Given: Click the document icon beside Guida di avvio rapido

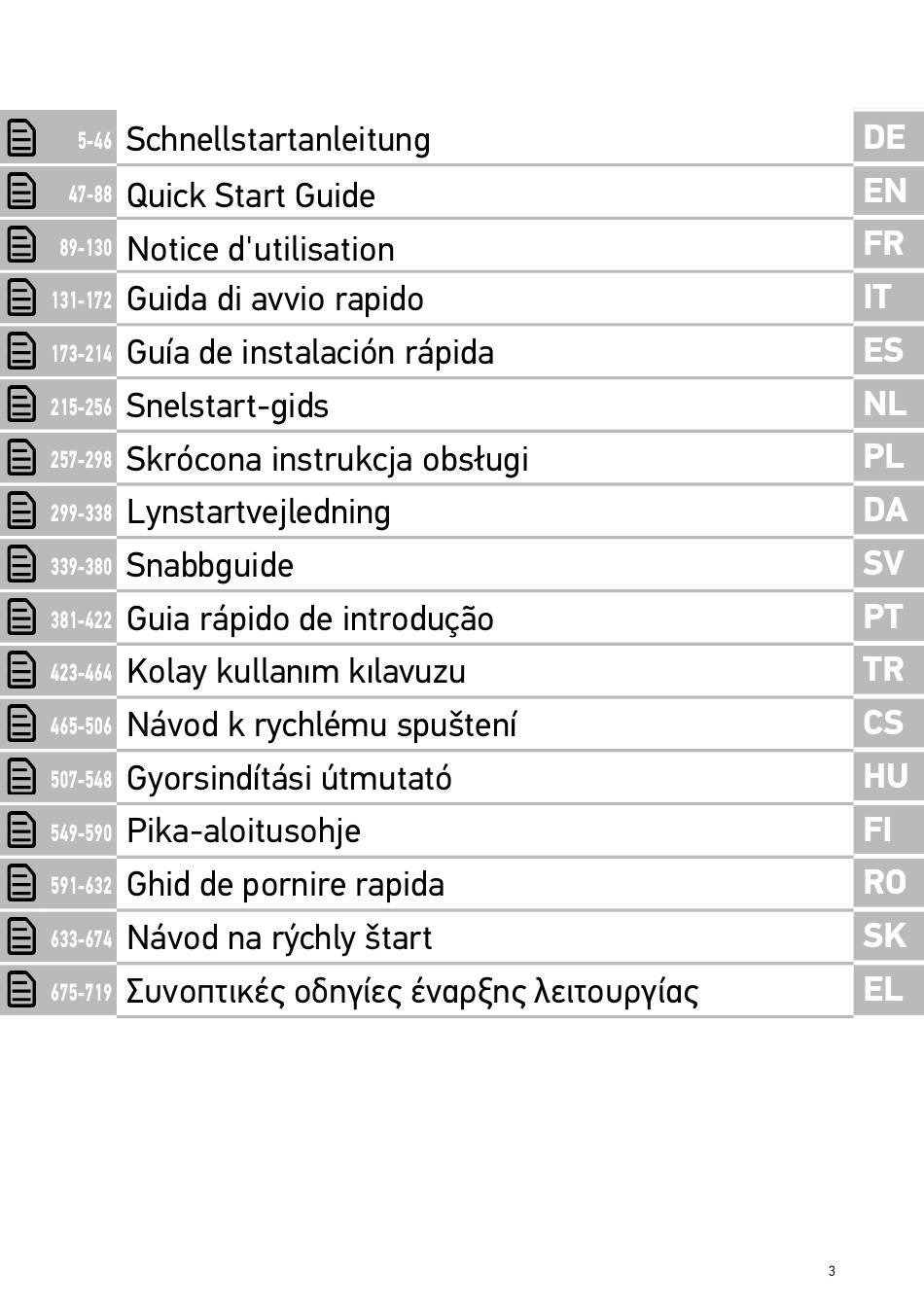Looking at the screenshot, I should tap(21, 299).
